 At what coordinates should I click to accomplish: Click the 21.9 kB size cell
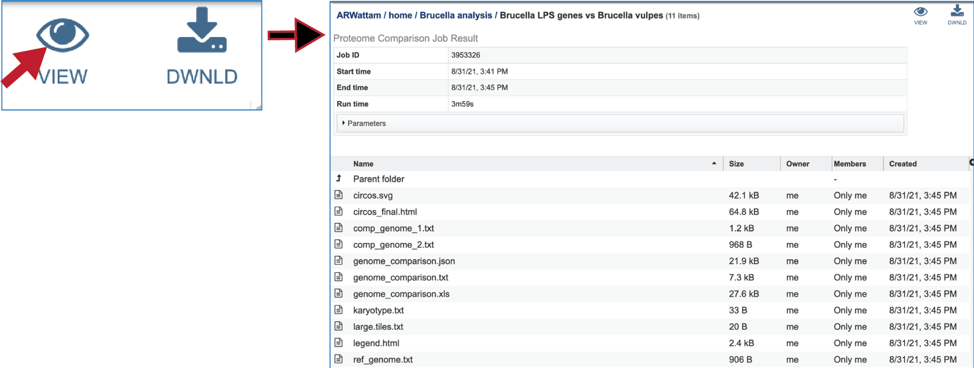point(744,260)
